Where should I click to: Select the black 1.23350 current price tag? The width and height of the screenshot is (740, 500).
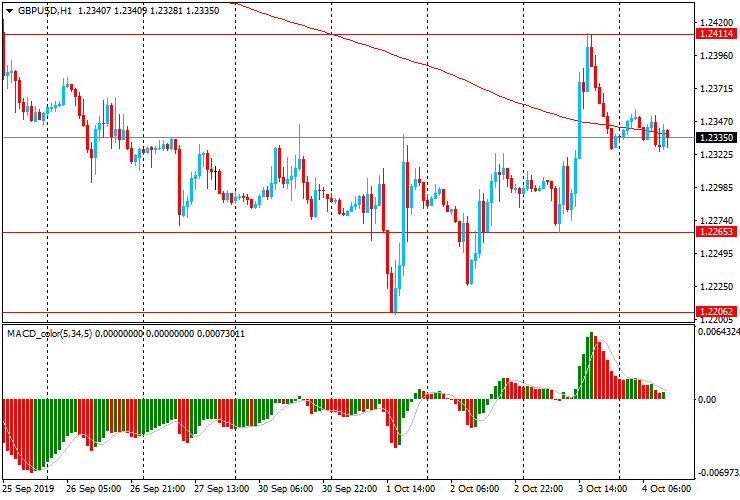(x=716, y=137)
